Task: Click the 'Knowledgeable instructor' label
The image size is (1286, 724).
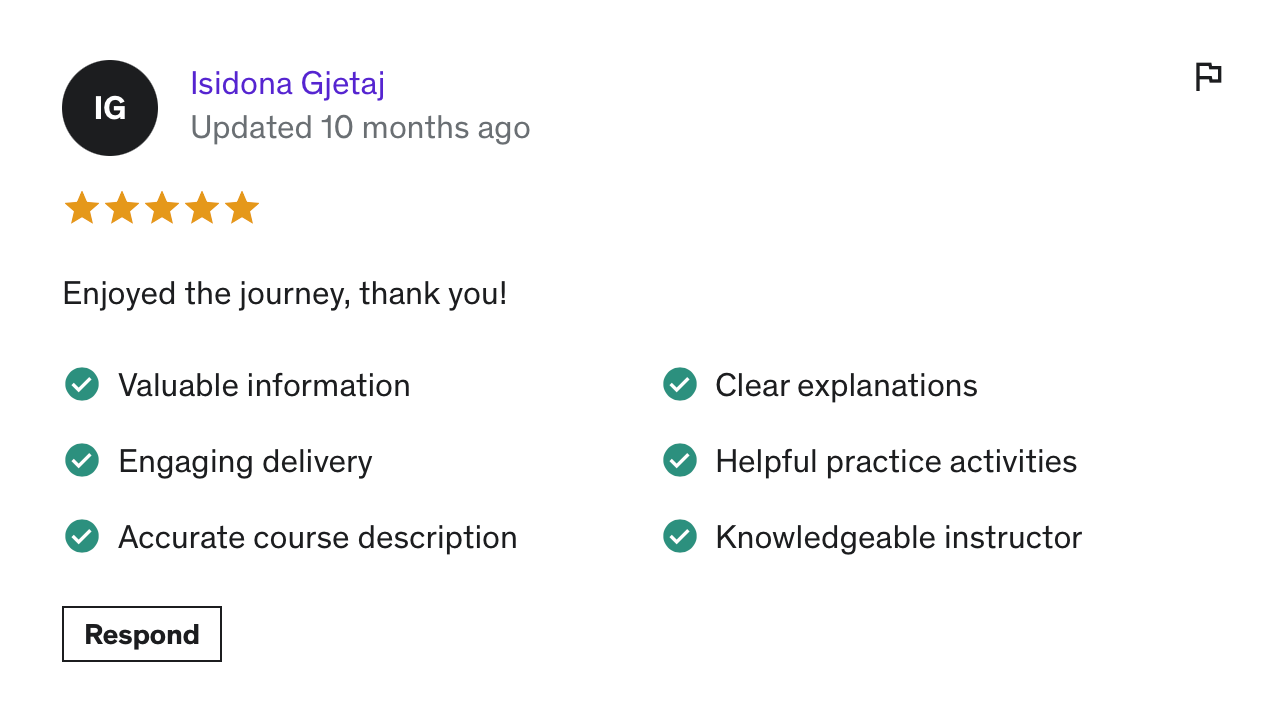Action: (x=898, y=538)
